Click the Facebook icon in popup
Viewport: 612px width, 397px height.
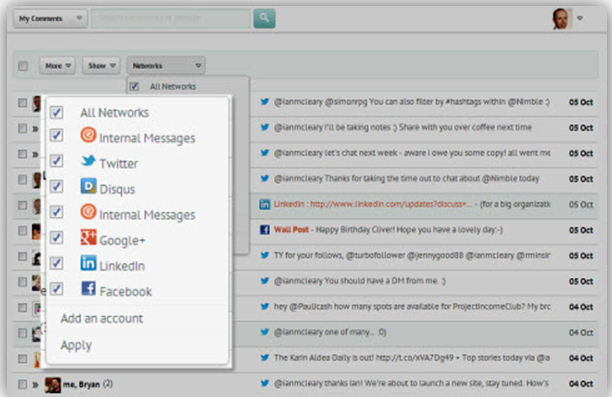point(89,288)
